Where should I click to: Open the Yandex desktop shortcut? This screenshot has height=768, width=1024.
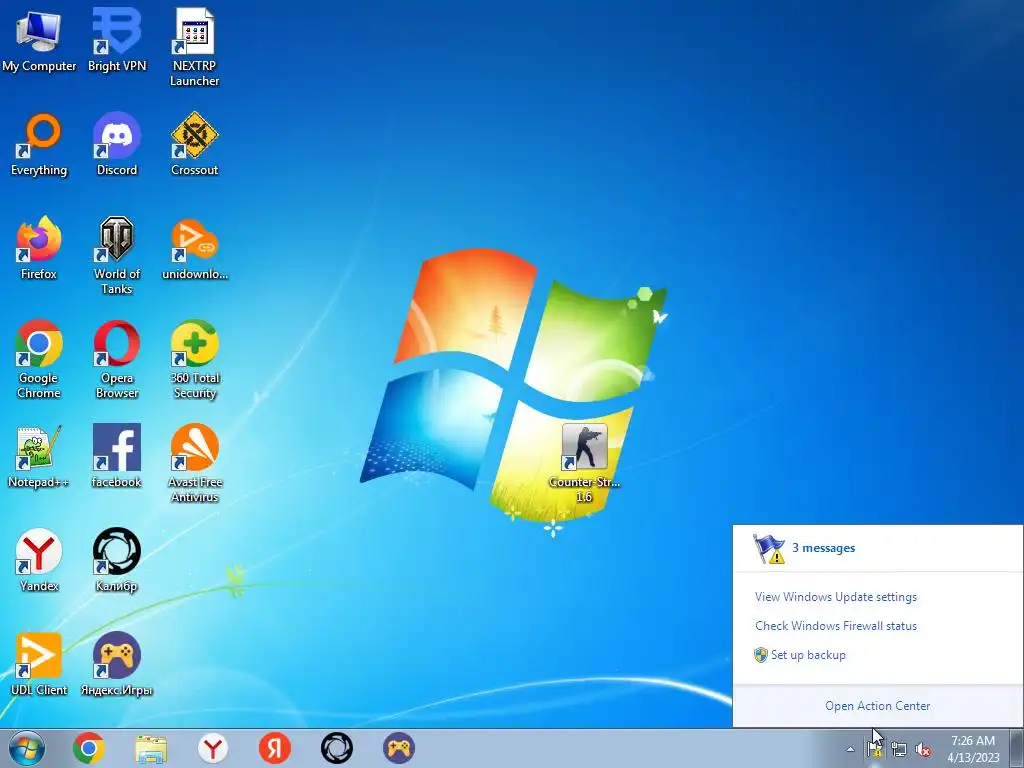tap(39, 560)
